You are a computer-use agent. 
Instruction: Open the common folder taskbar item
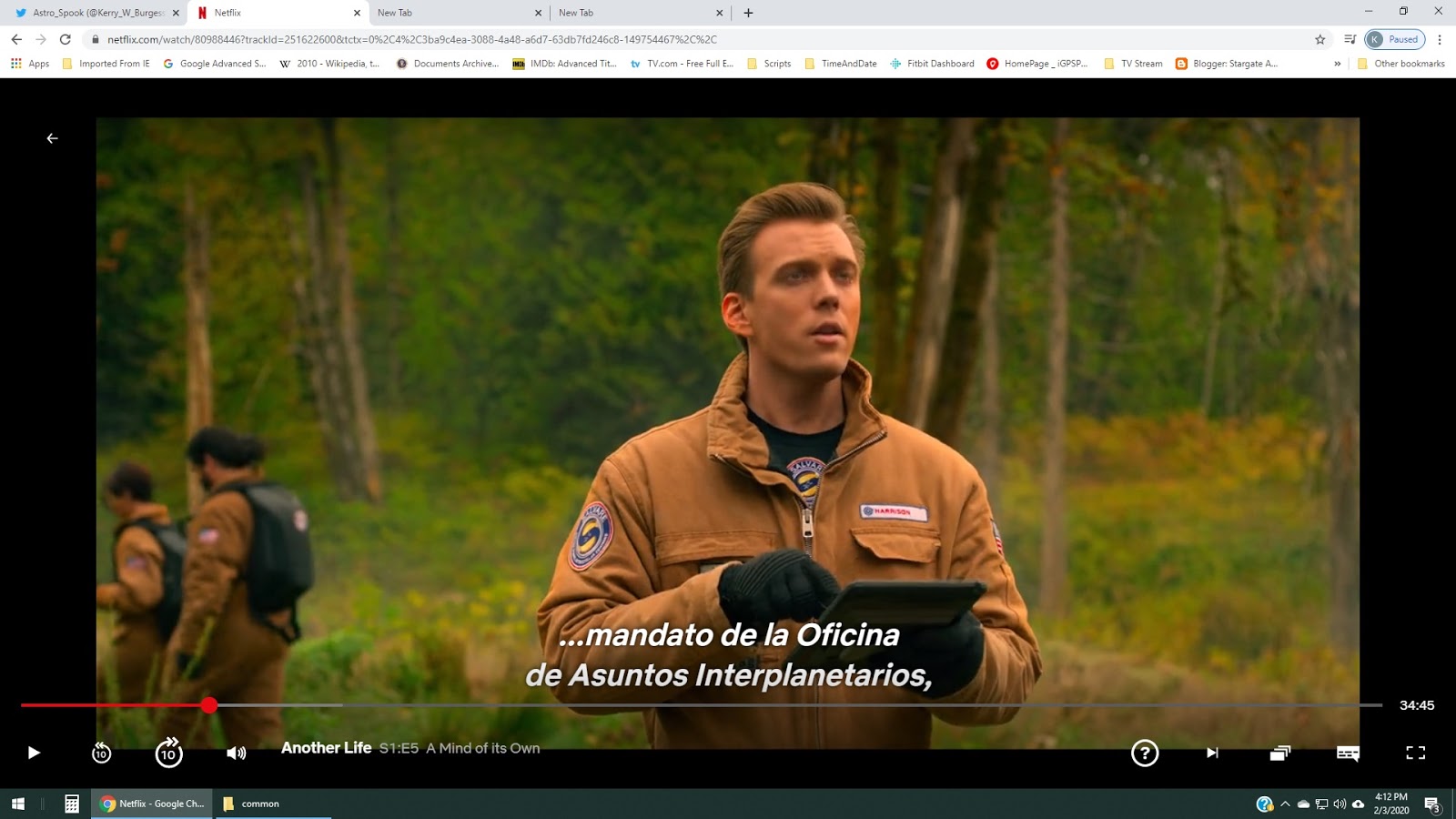tap(273, 804)
